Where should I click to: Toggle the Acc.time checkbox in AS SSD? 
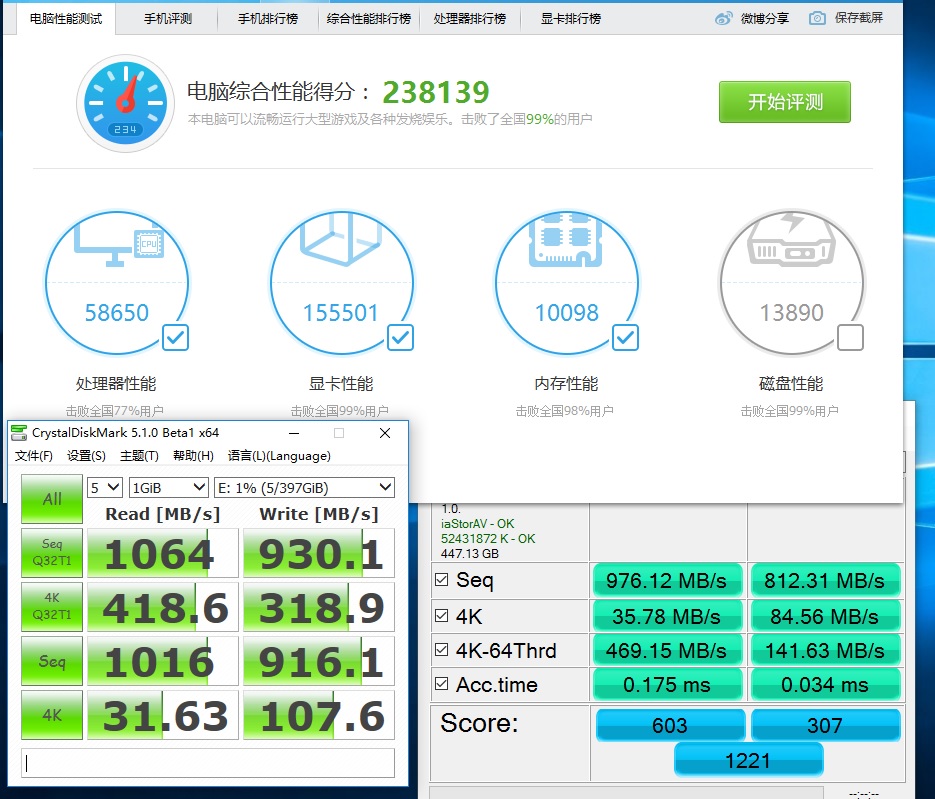442,683
